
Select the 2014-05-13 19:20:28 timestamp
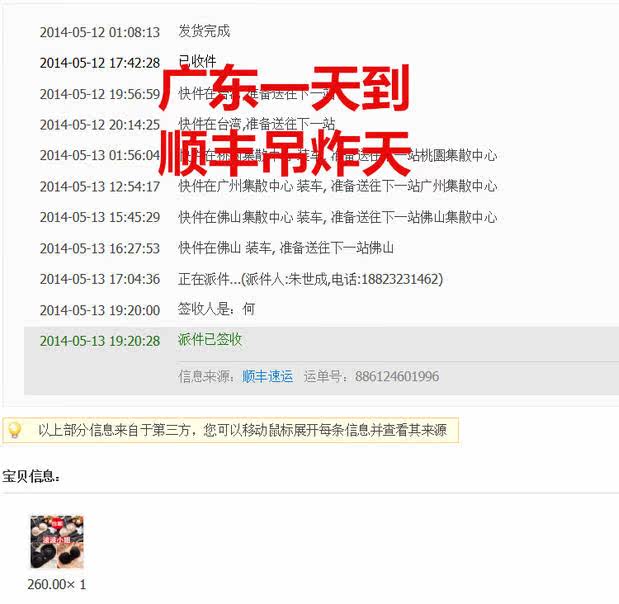pos(100,341)
